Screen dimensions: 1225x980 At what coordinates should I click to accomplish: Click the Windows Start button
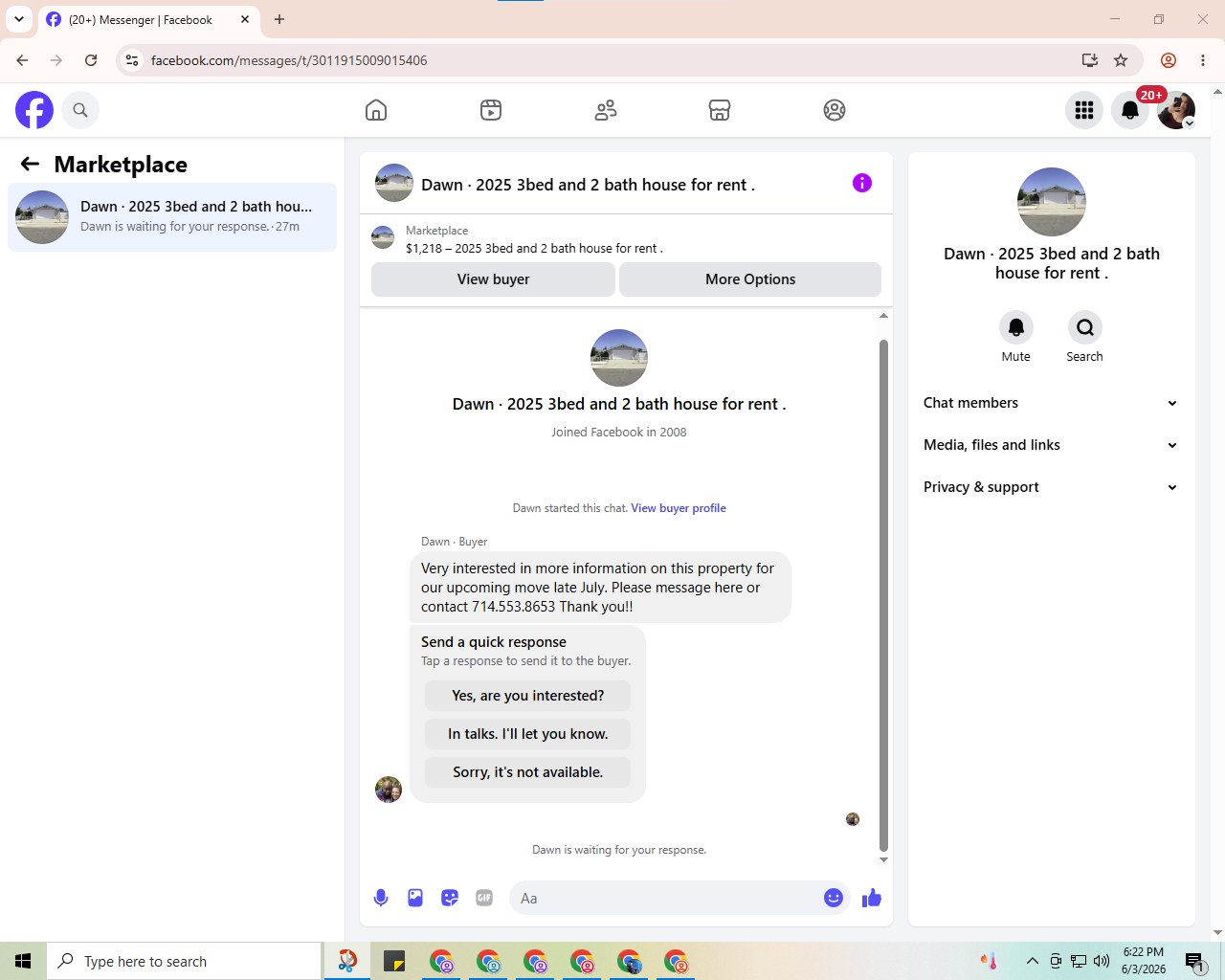click(23, 961)
